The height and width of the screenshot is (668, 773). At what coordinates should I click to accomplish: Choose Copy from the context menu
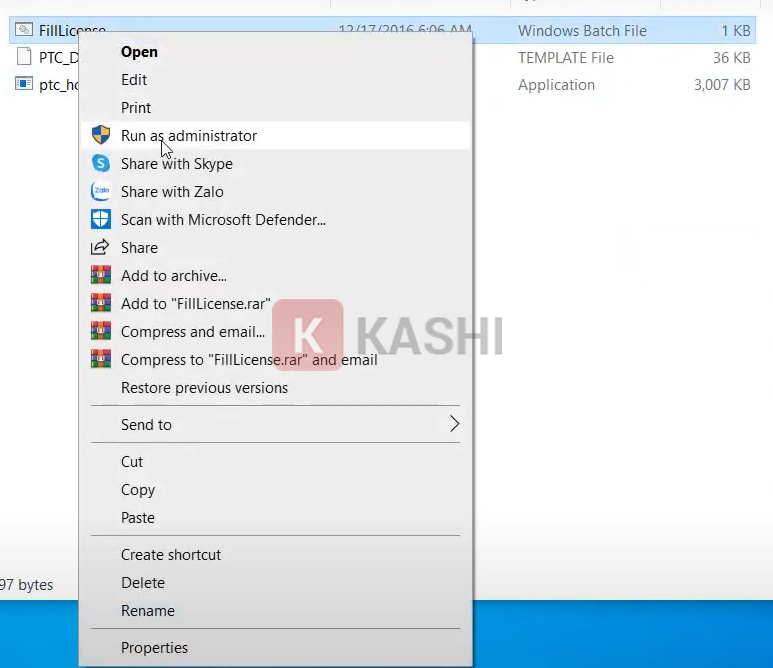[x=138, y=489]
